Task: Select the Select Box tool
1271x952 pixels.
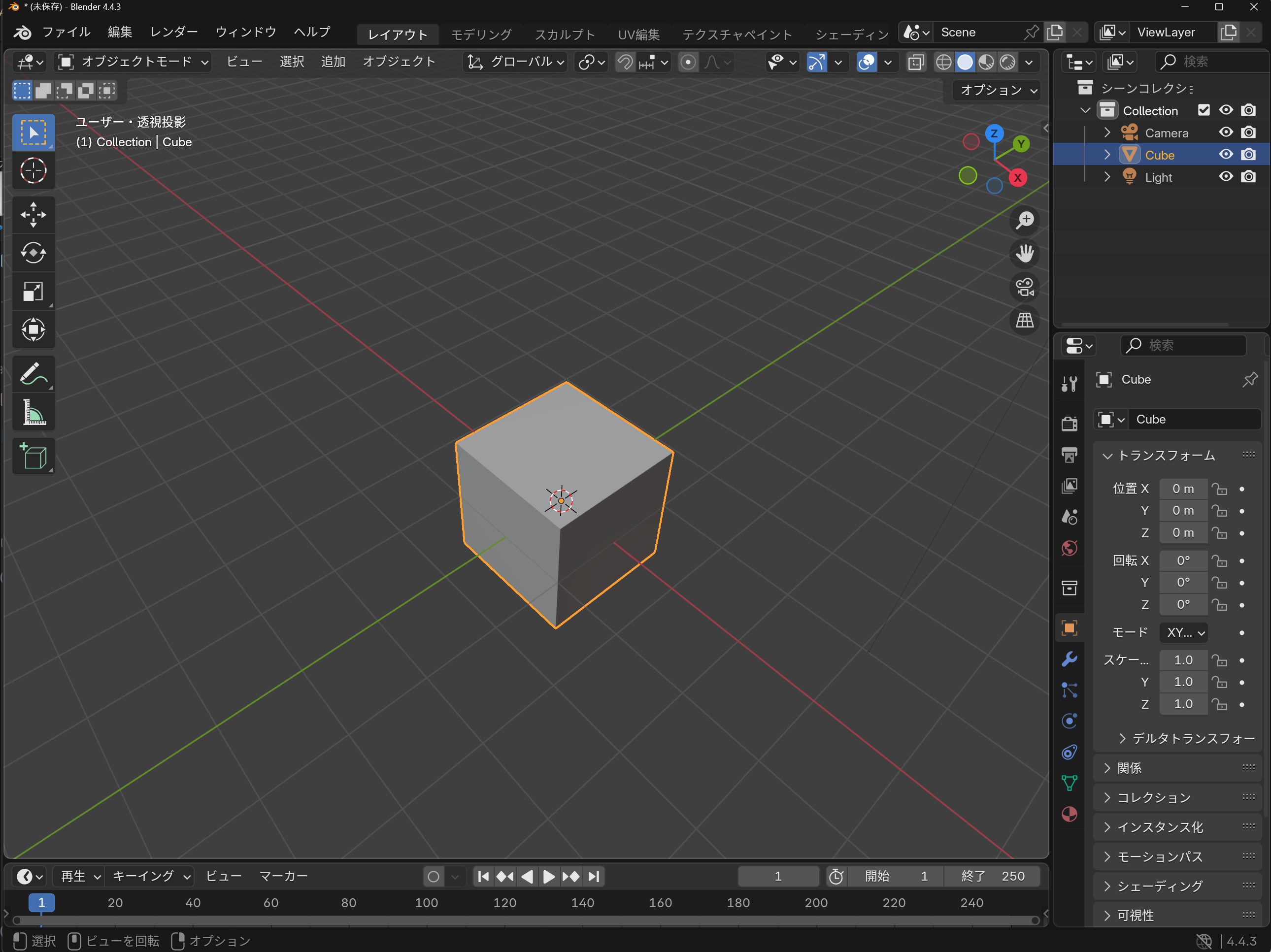Action: [x=33, y=132]
